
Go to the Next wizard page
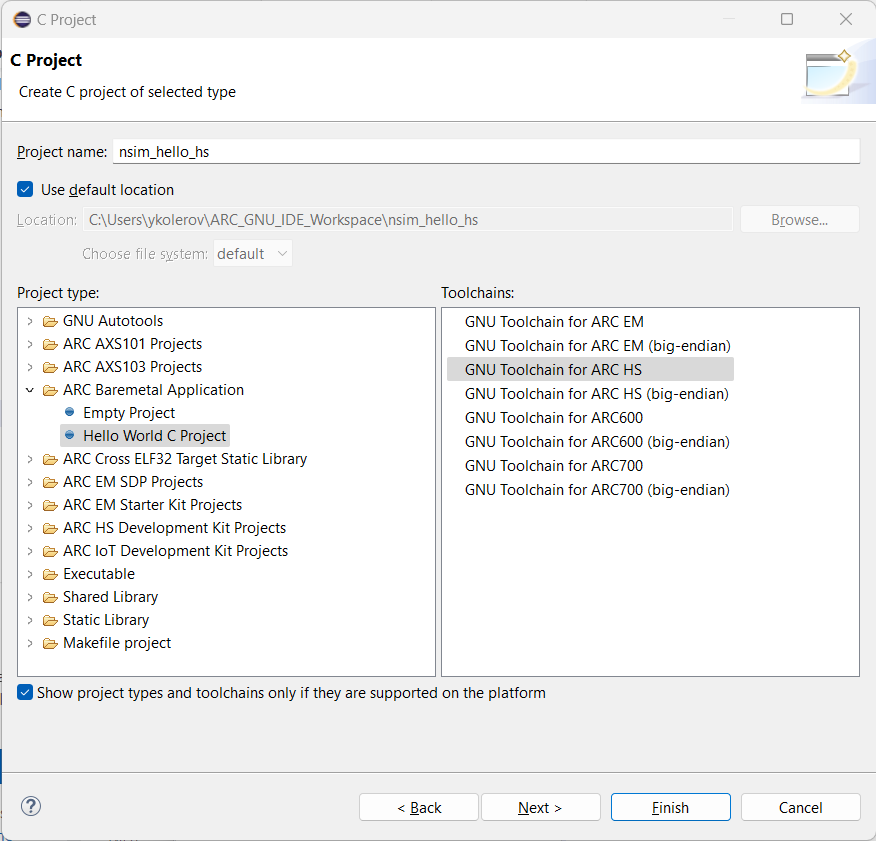point(540,807)
